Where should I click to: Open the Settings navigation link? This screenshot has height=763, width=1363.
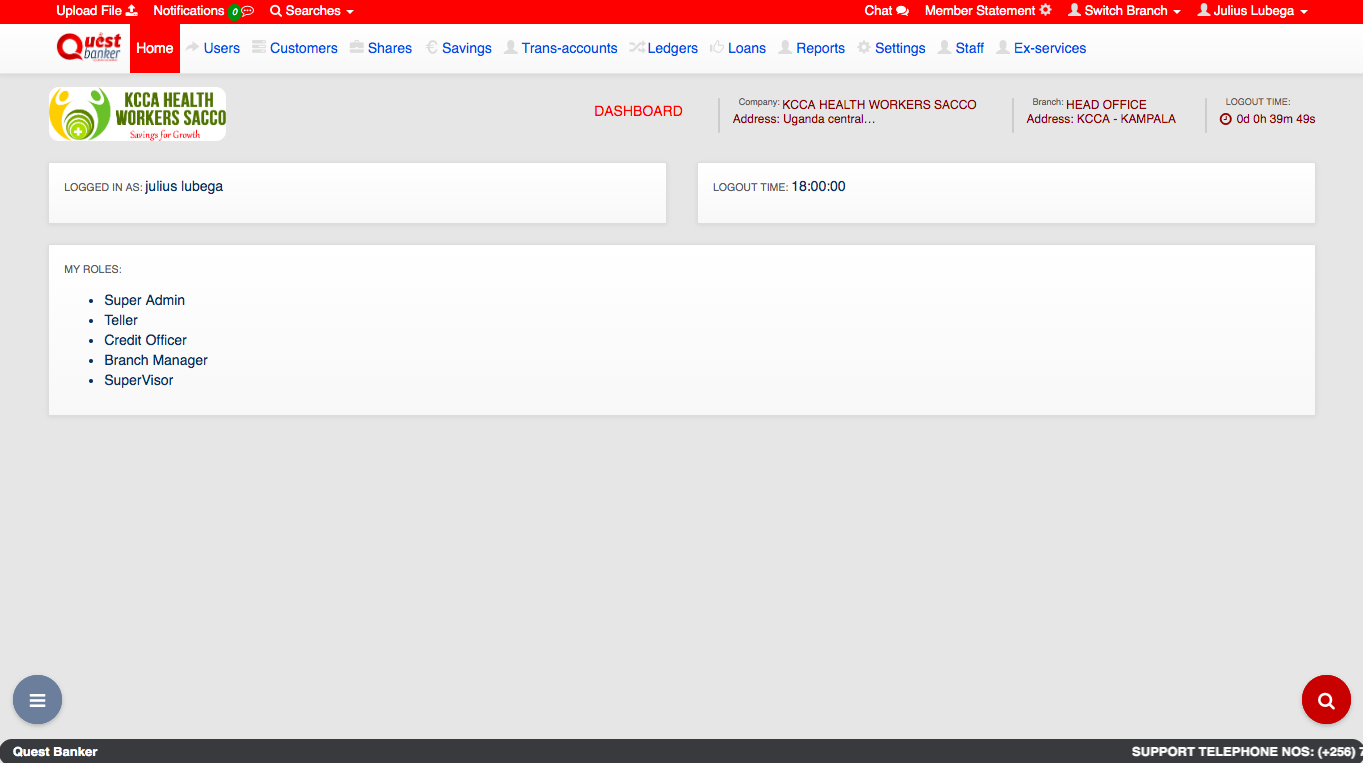click(x=899, y=48)
